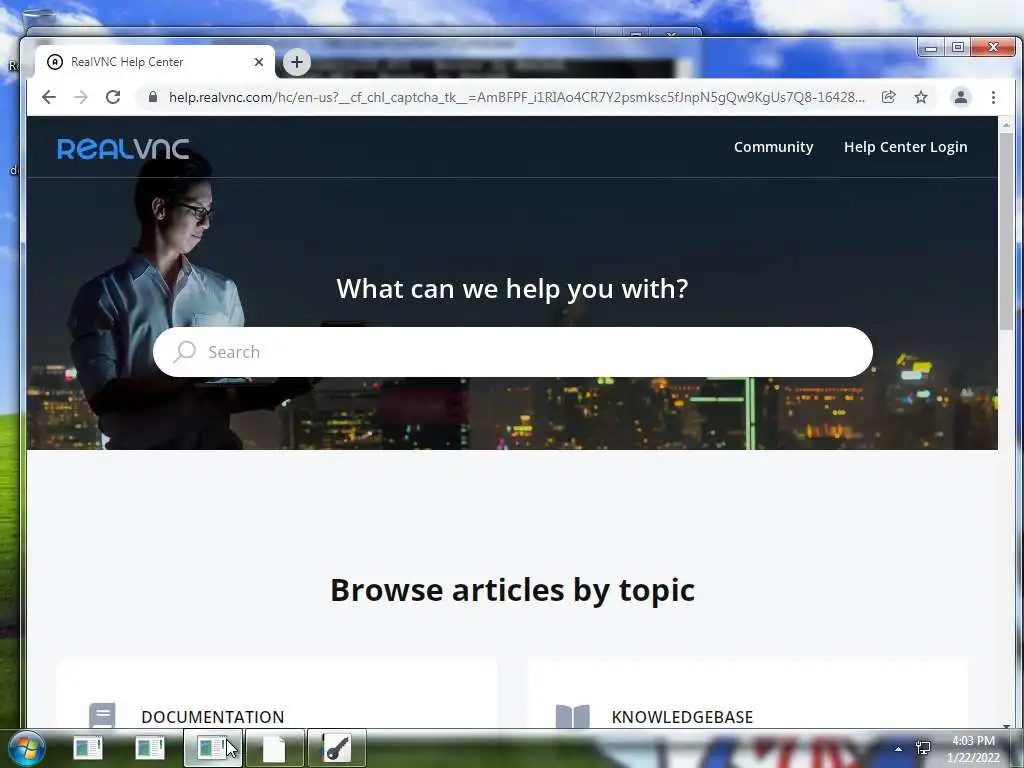Click the 'What can we help you with?' heading
Viewport: 1024px width, 768px height.
click(x=513, y=289)
